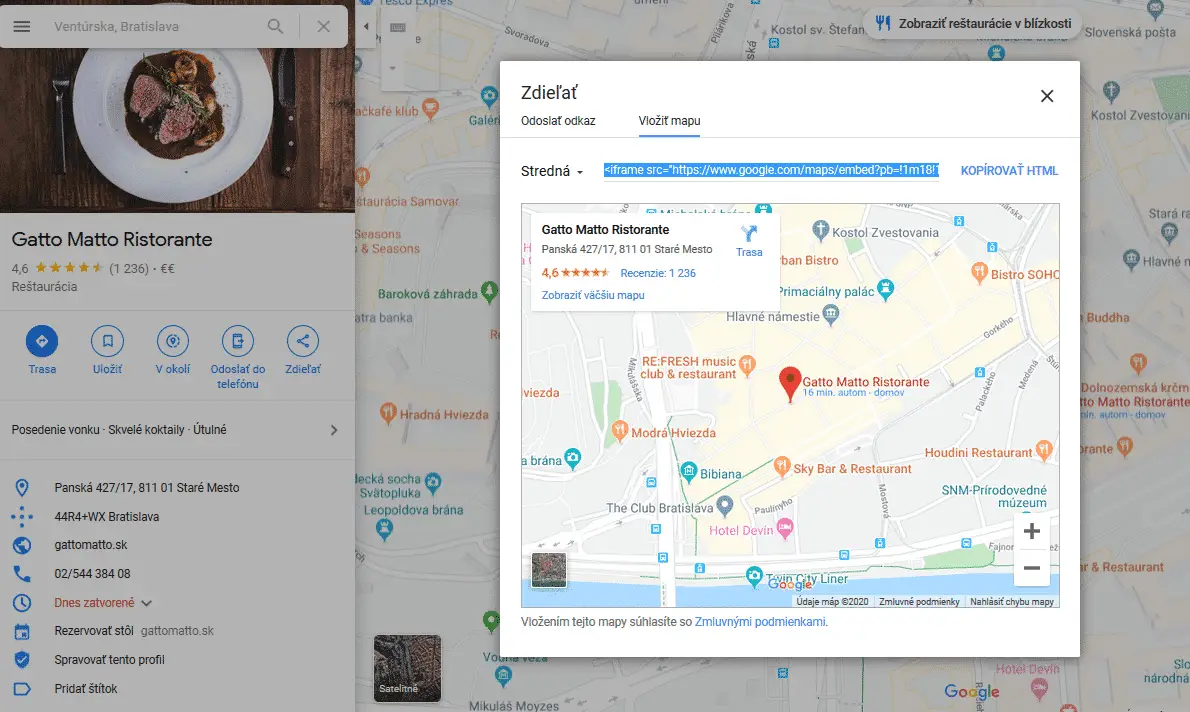This screenshot has height=712, width=1190.
Task: Click The Club Bratislava marker
Action: point(725,504)
